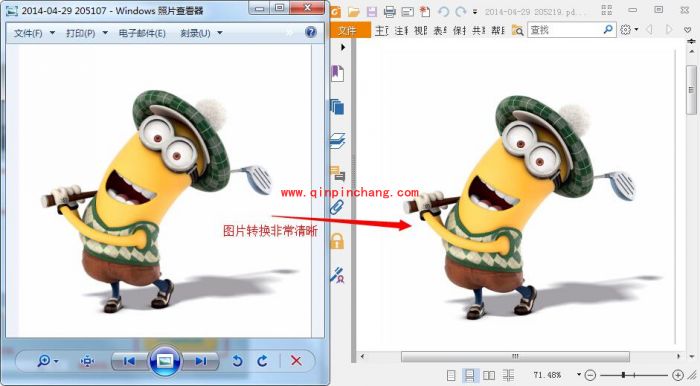Viewport: 700px width, 386px height.
Task: Open 打印(P) menu in Photo Viewer
Action: click(x=81, y=33)
